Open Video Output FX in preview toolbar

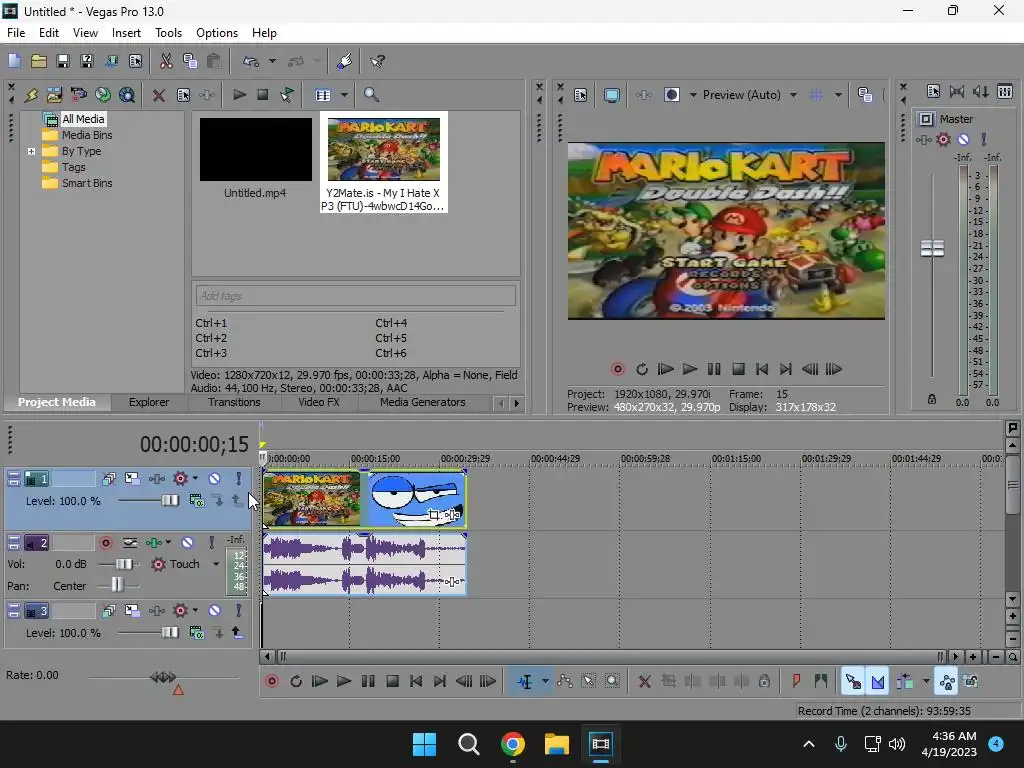click(x=643, y=95)
